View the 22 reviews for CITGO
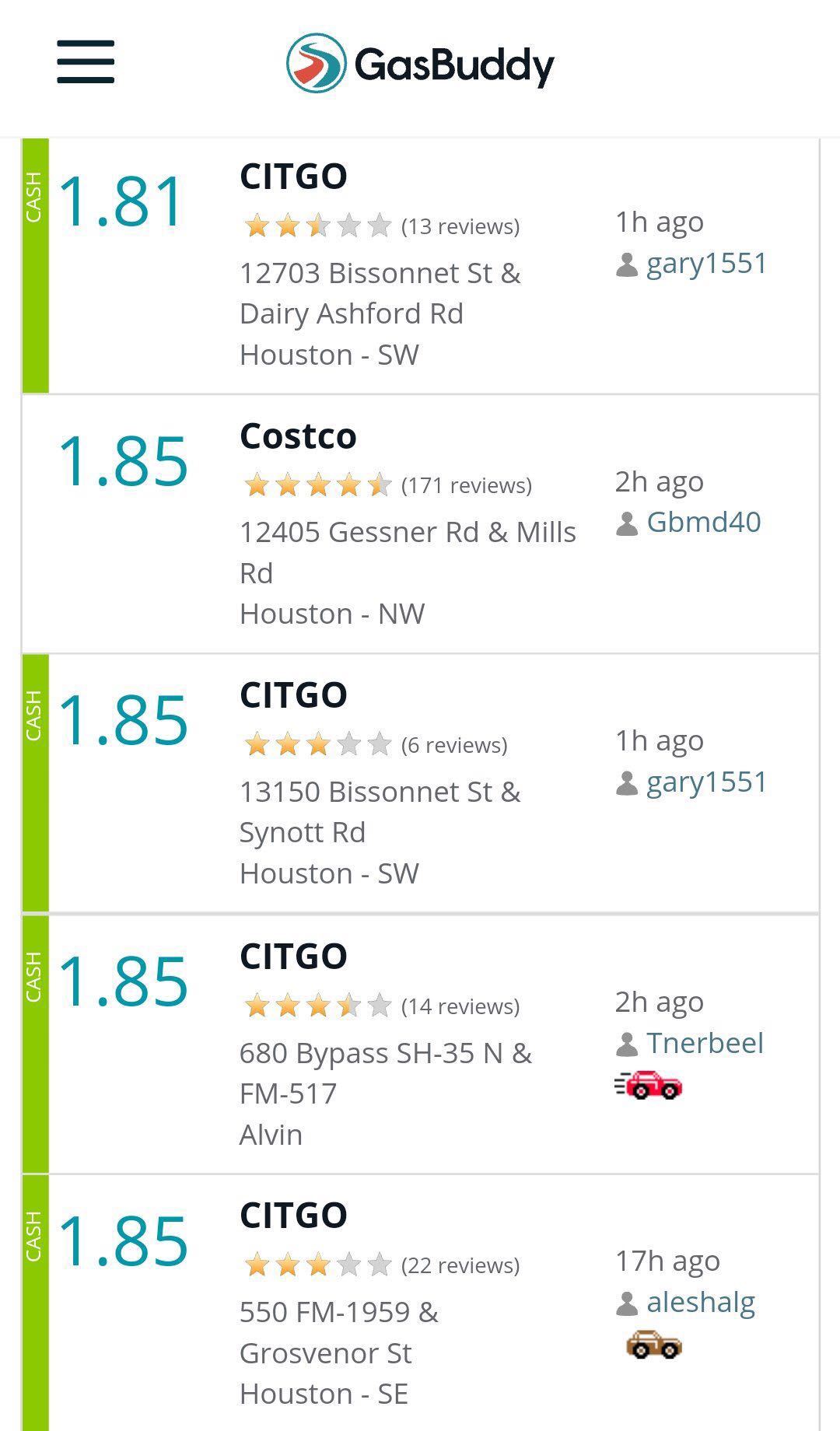 460,1265
